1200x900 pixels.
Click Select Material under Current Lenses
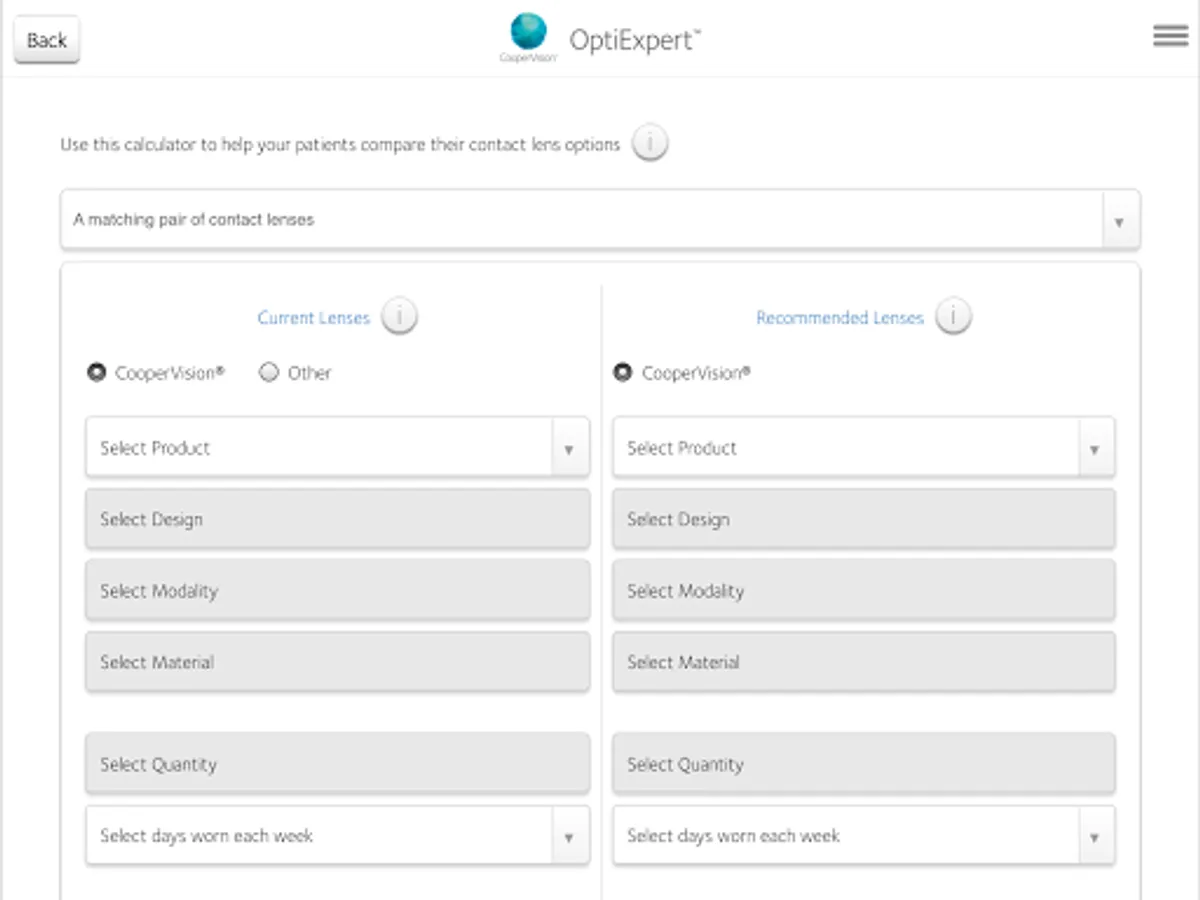337,662
